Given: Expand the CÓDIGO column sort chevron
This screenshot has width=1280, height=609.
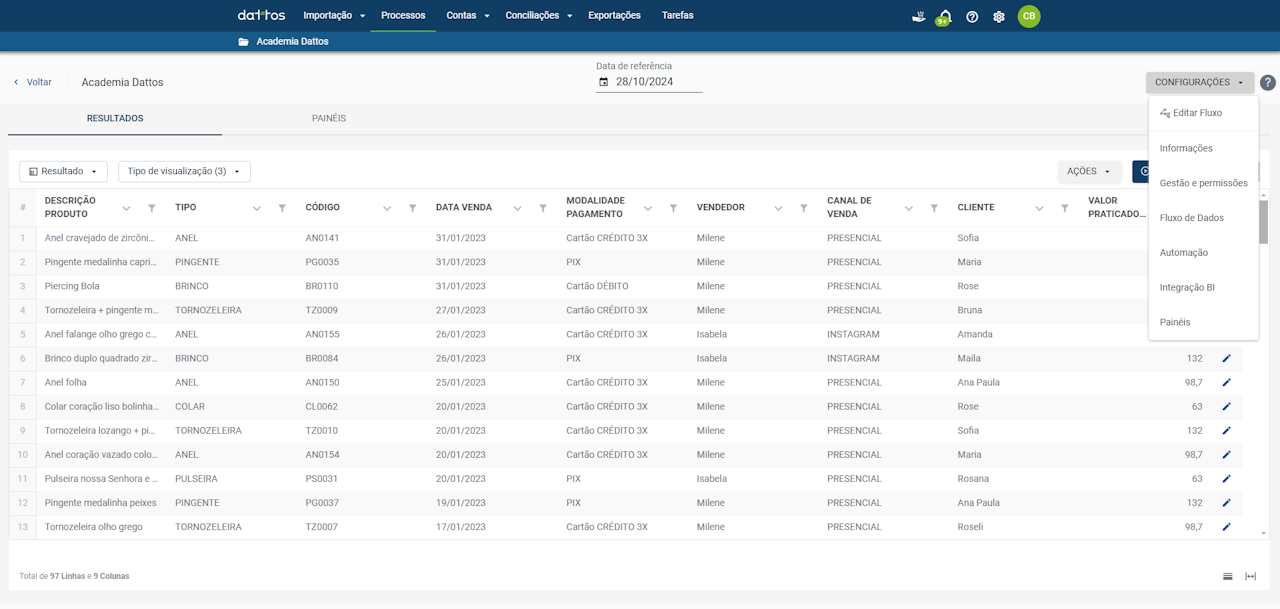Looking at the screenshot, I should coord(387,208).
